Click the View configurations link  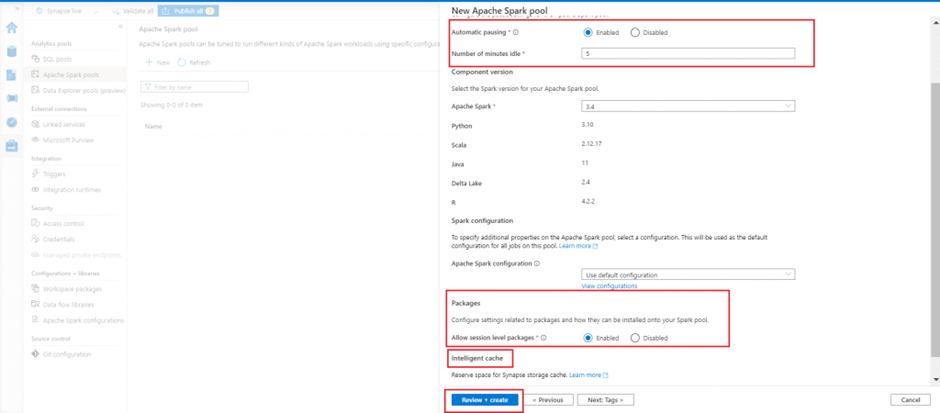[x=609, y=287]
